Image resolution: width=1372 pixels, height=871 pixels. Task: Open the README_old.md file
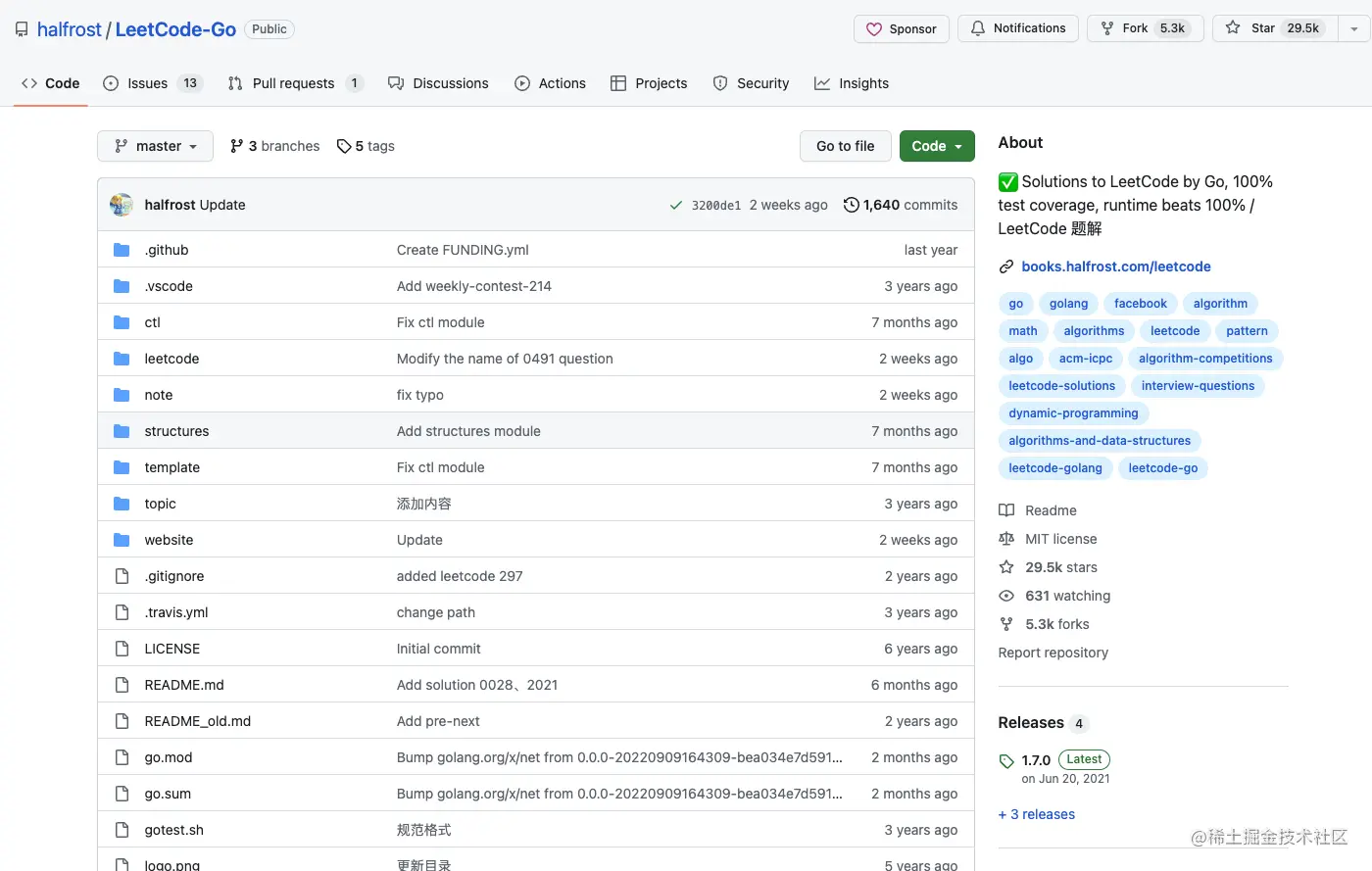tap(198, 721)
